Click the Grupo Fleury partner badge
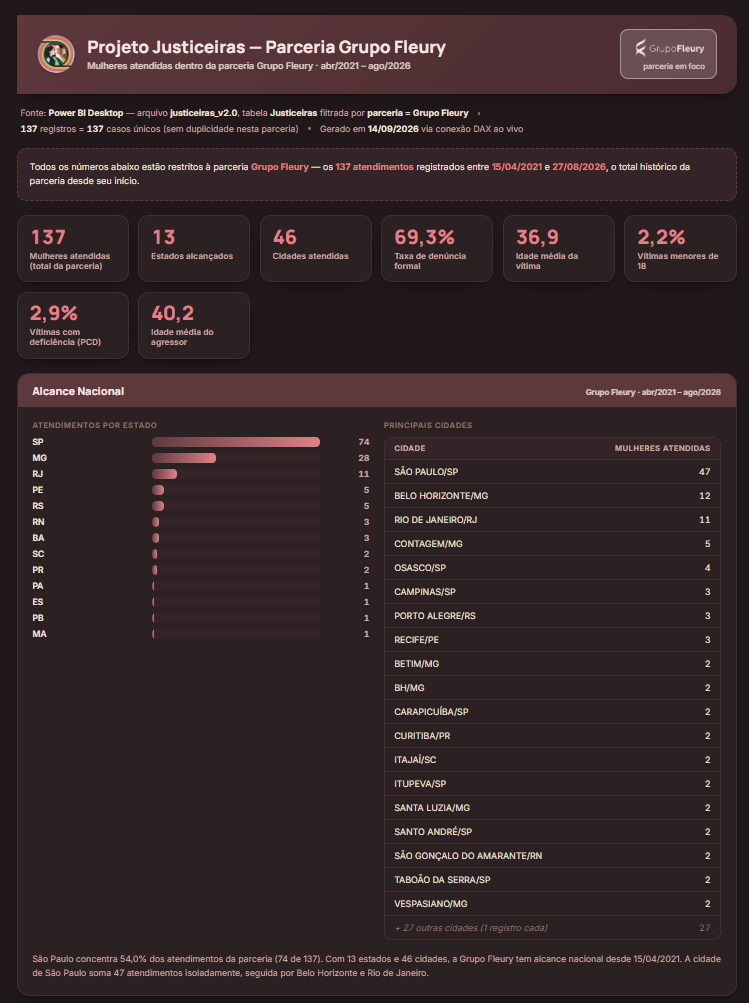The width and height of the screenshot is (749, 1003). (668, 54)
